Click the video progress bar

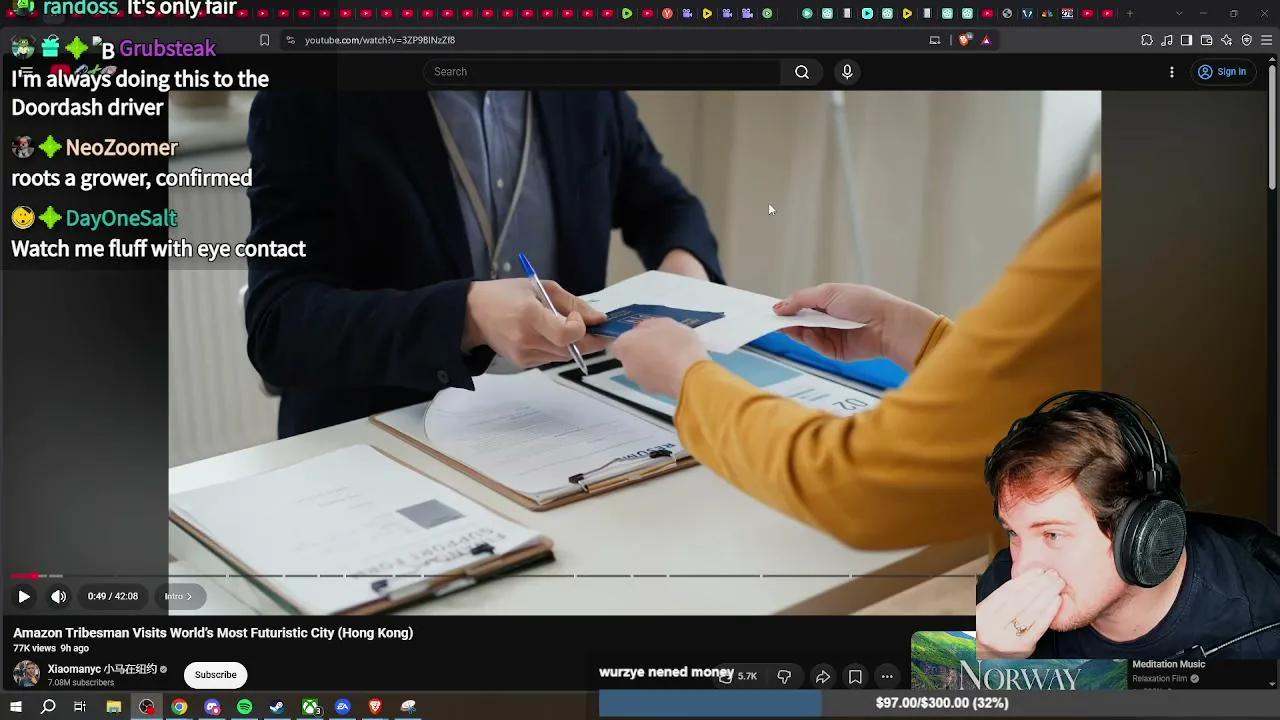[494, 576]
